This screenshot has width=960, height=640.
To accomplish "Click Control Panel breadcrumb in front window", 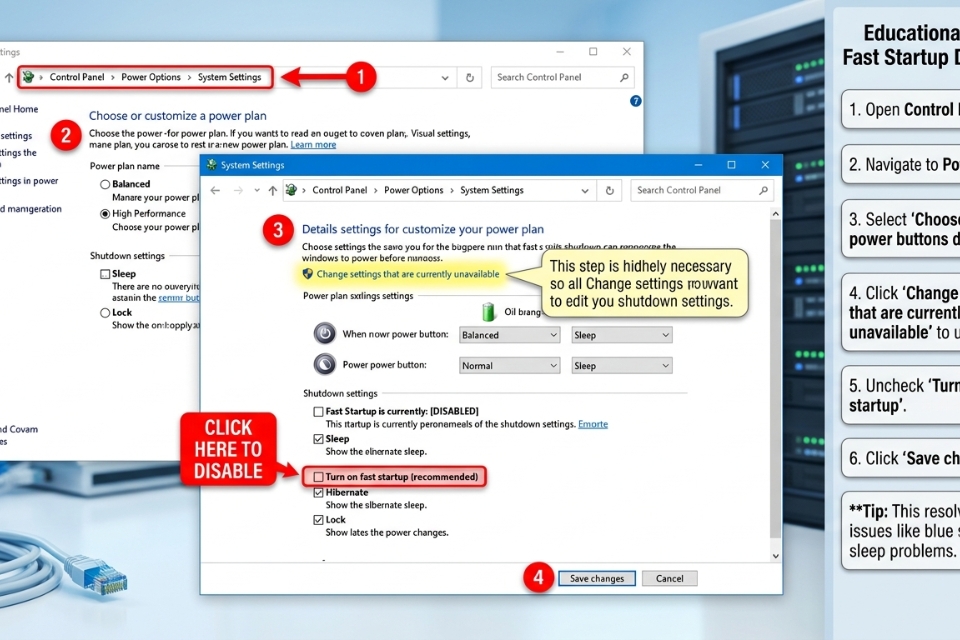I will pyautogui.click(x=340, y=190).
